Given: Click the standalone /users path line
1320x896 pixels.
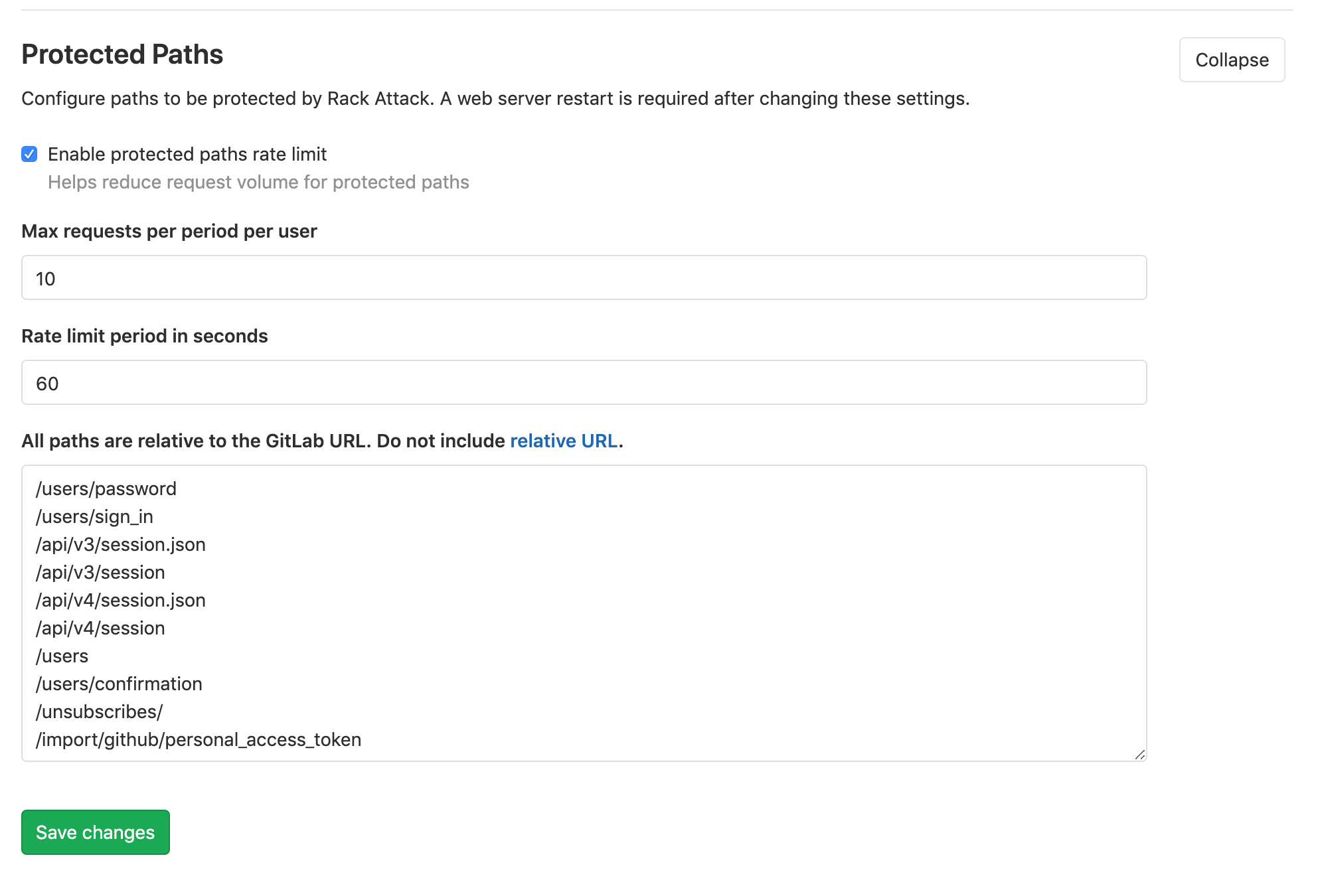Looking at the screenshot, I should (x=62, y=656).
